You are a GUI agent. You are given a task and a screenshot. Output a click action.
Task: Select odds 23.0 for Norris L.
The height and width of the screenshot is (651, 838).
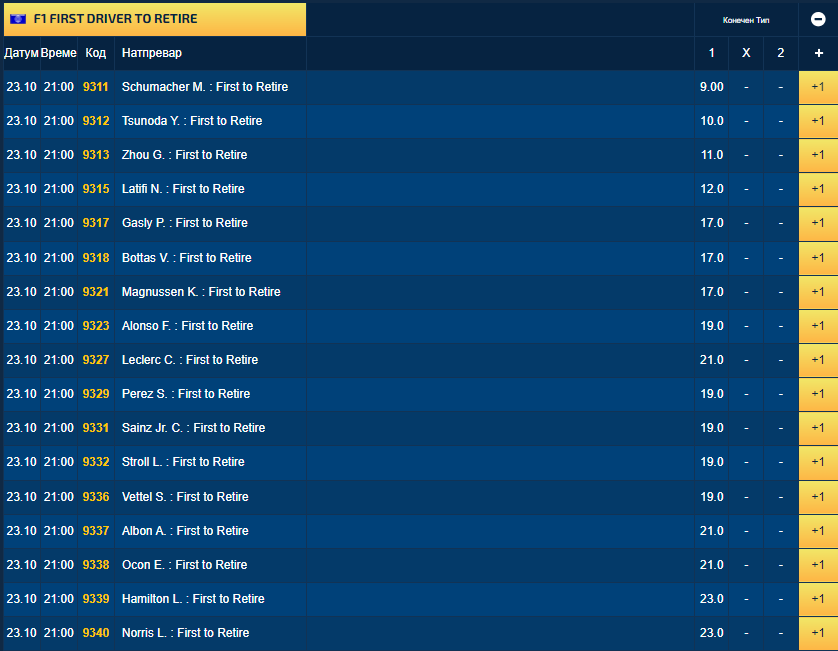(x=711, y=633)
